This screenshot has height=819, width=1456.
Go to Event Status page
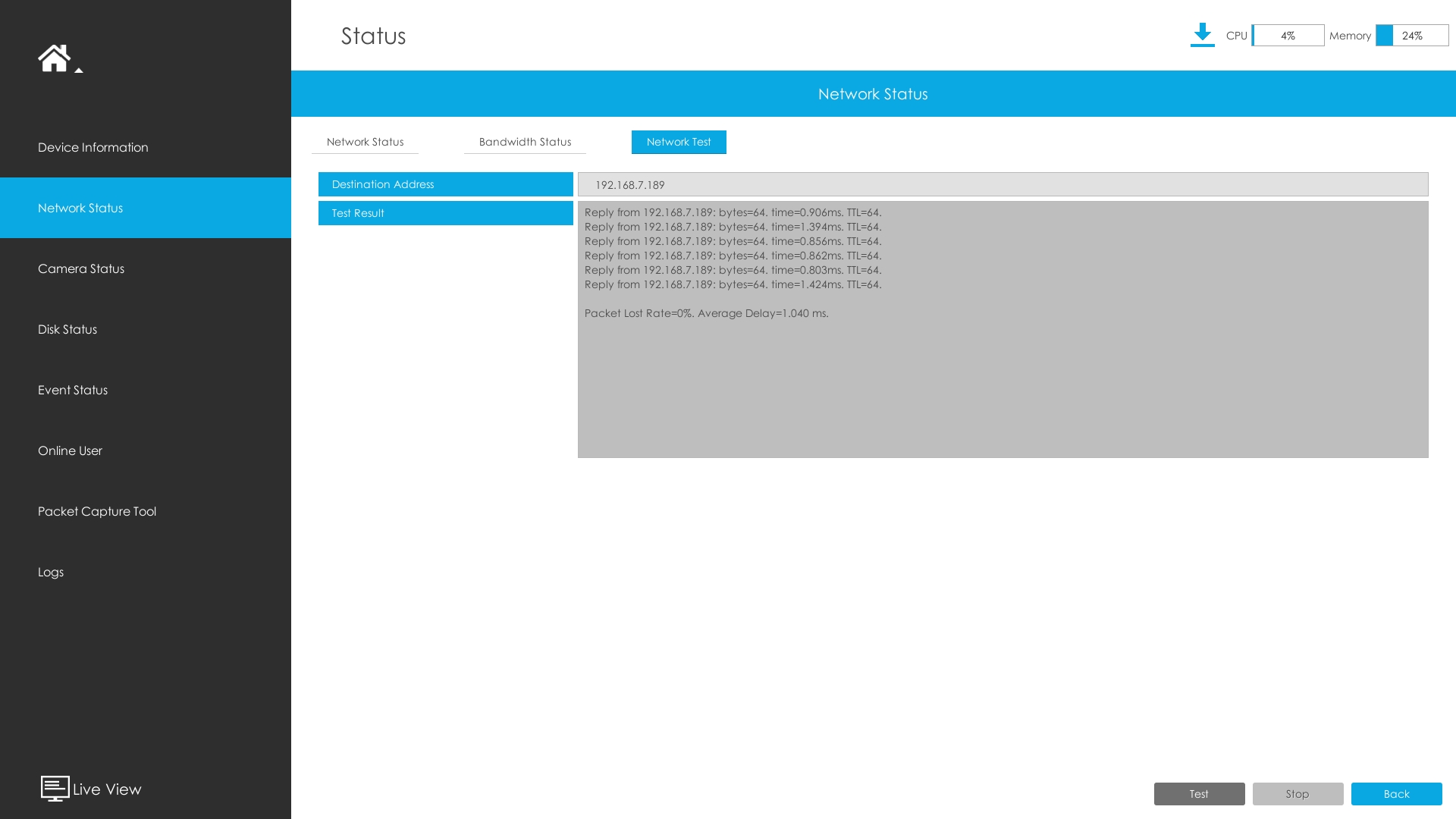(x=146, y=390)
